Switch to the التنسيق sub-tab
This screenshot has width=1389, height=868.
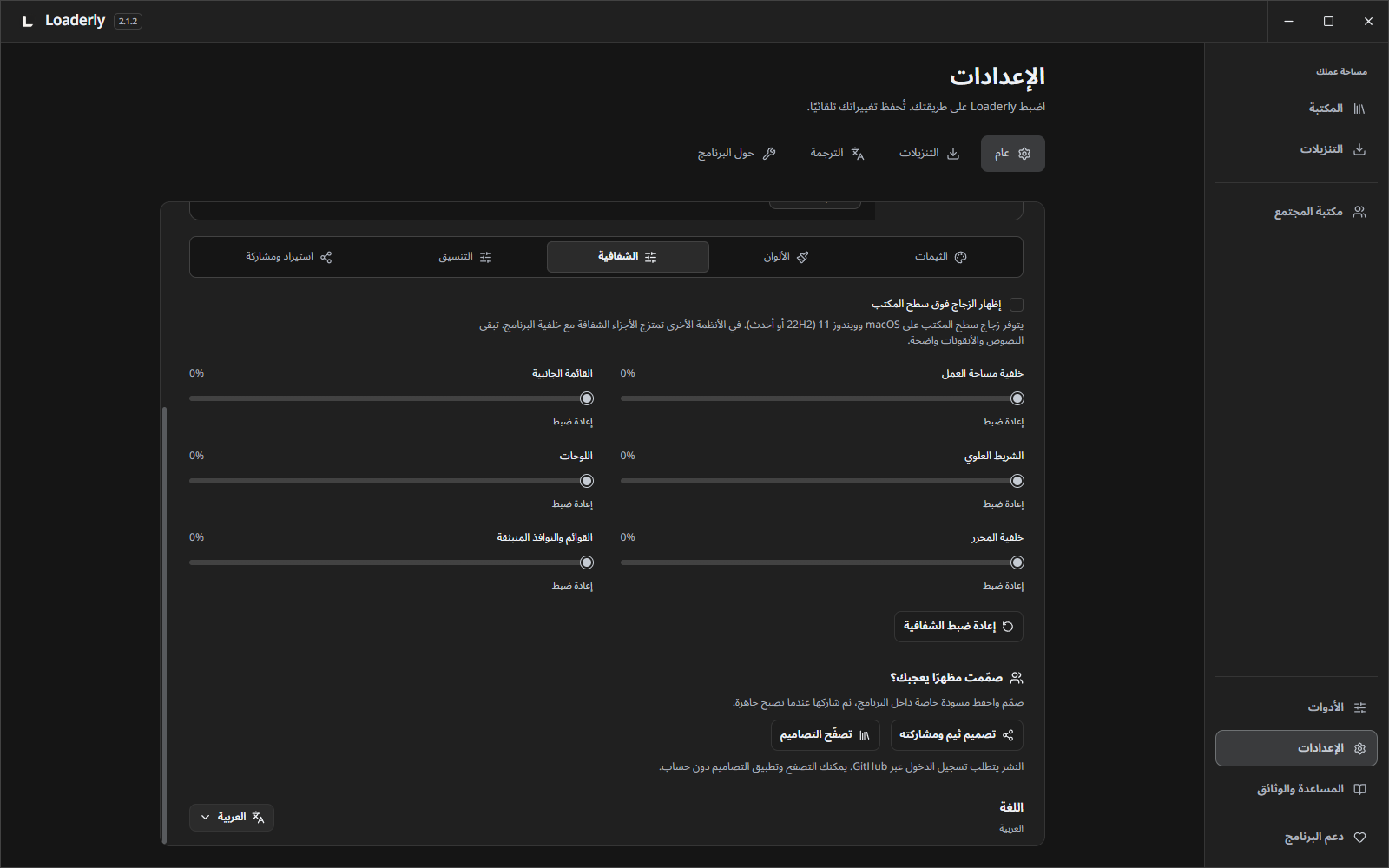click(465, 257)
